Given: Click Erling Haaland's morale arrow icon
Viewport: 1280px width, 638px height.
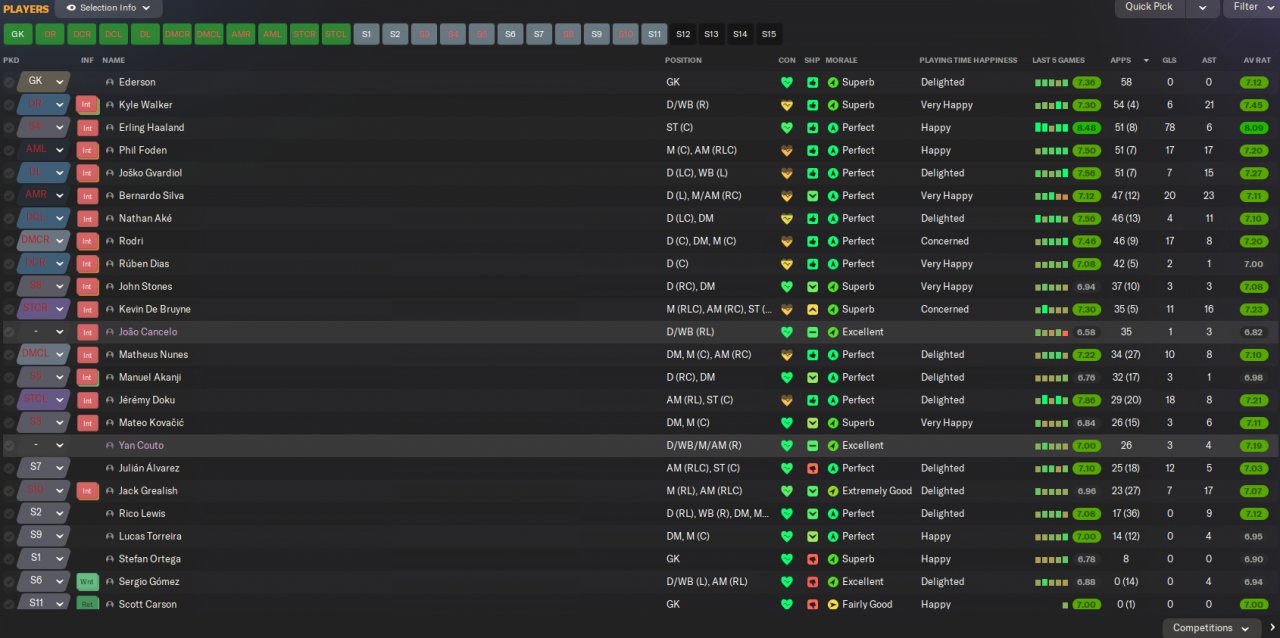Looking at the screenshot, I should click(x=833, y=128).
